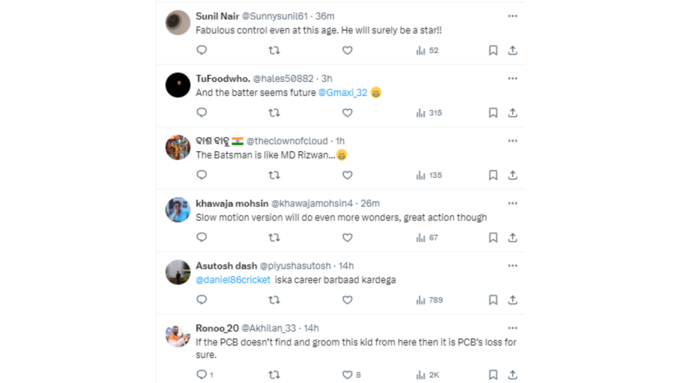View analytics showing 315 views
Screen dimensions: 680x383
point(429,113)
